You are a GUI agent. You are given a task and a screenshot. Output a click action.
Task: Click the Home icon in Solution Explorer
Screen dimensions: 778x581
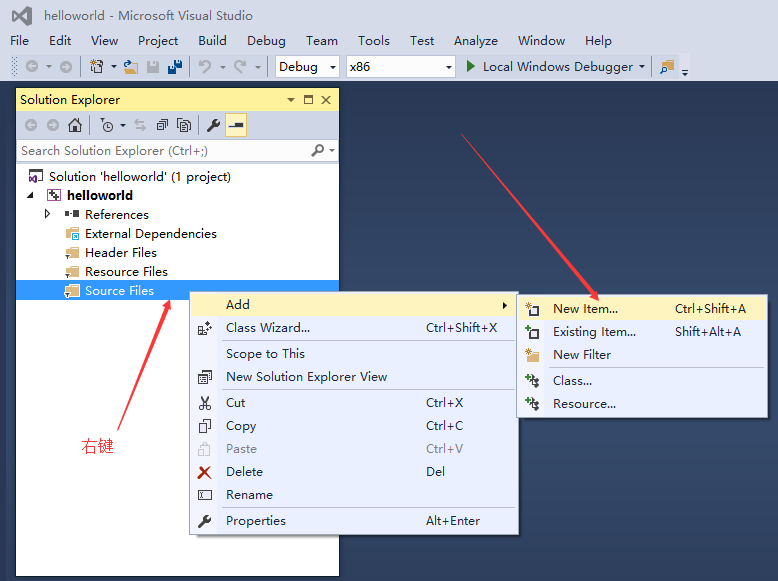[74, 125]
